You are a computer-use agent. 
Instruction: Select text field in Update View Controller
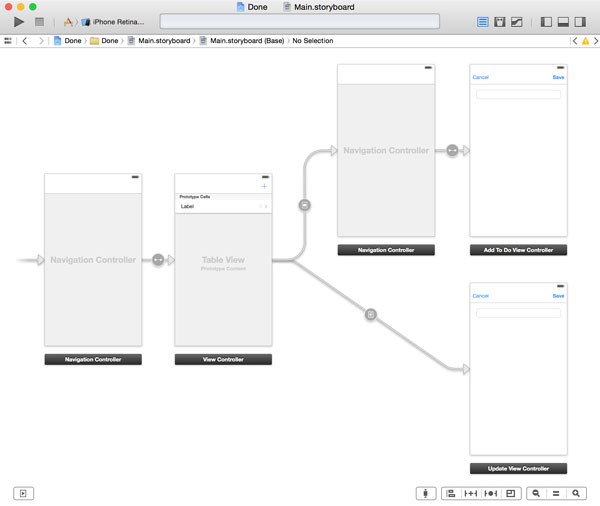tap(518, 313)
